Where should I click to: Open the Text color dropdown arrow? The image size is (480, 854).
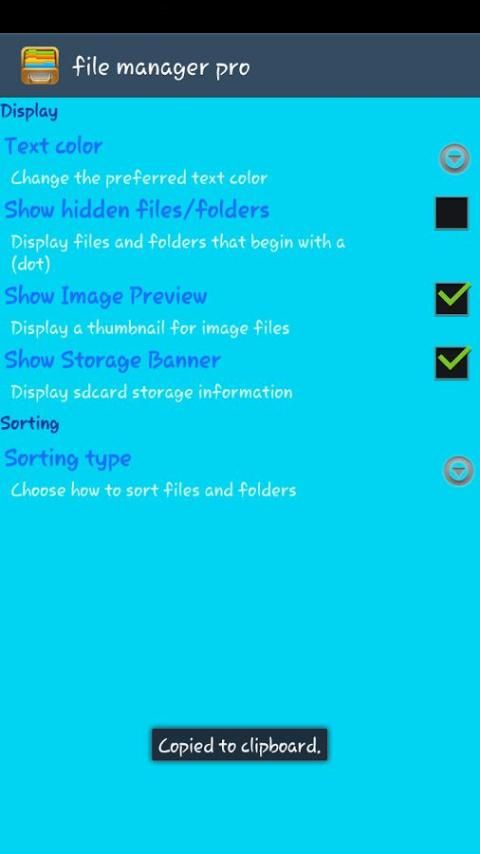point(454,158)
